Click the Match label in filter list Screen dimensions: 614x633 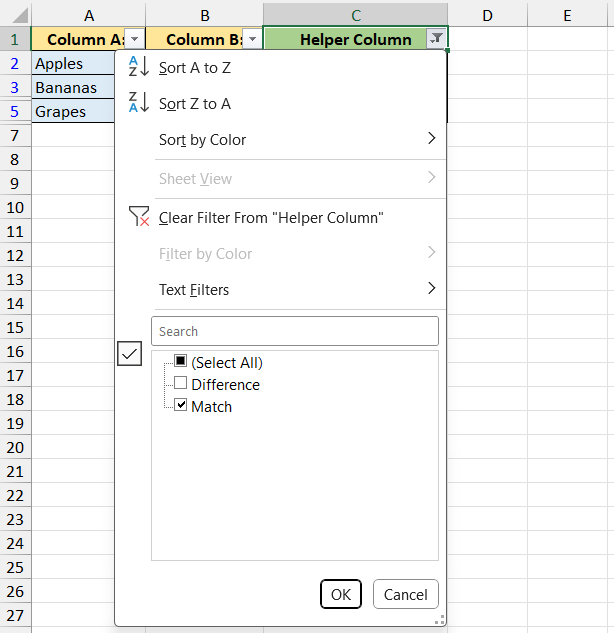coord(212,407)
